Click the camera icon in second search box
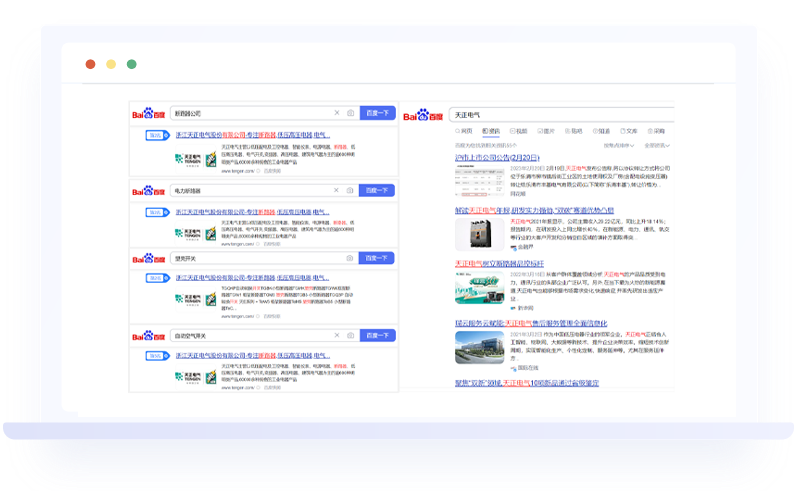The width and height of the screenshot is (794, 491). click(350, 190)
